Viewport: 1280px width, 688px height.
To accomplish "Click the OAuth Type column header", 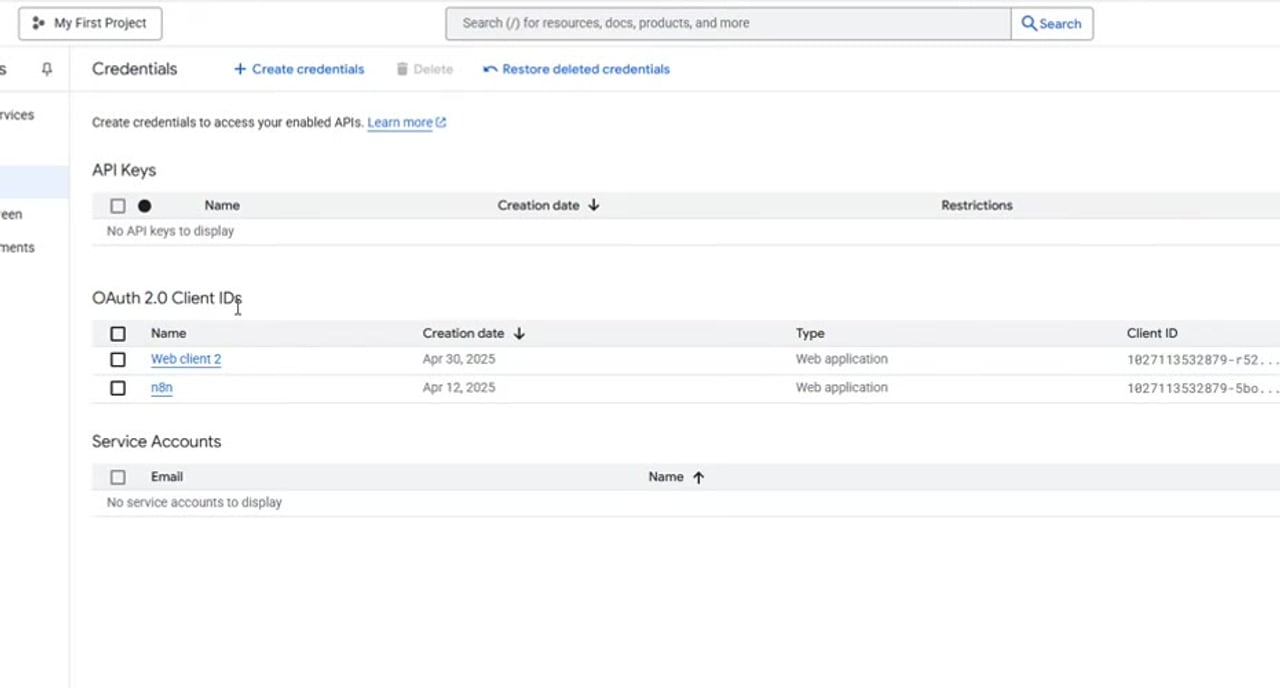I will click(x=810, y=333).
